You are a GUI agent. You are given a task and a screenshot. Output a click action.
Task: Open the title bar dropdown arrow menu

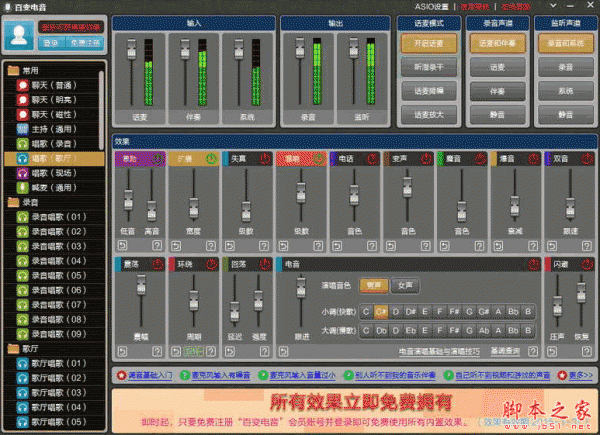pos(553,6)
